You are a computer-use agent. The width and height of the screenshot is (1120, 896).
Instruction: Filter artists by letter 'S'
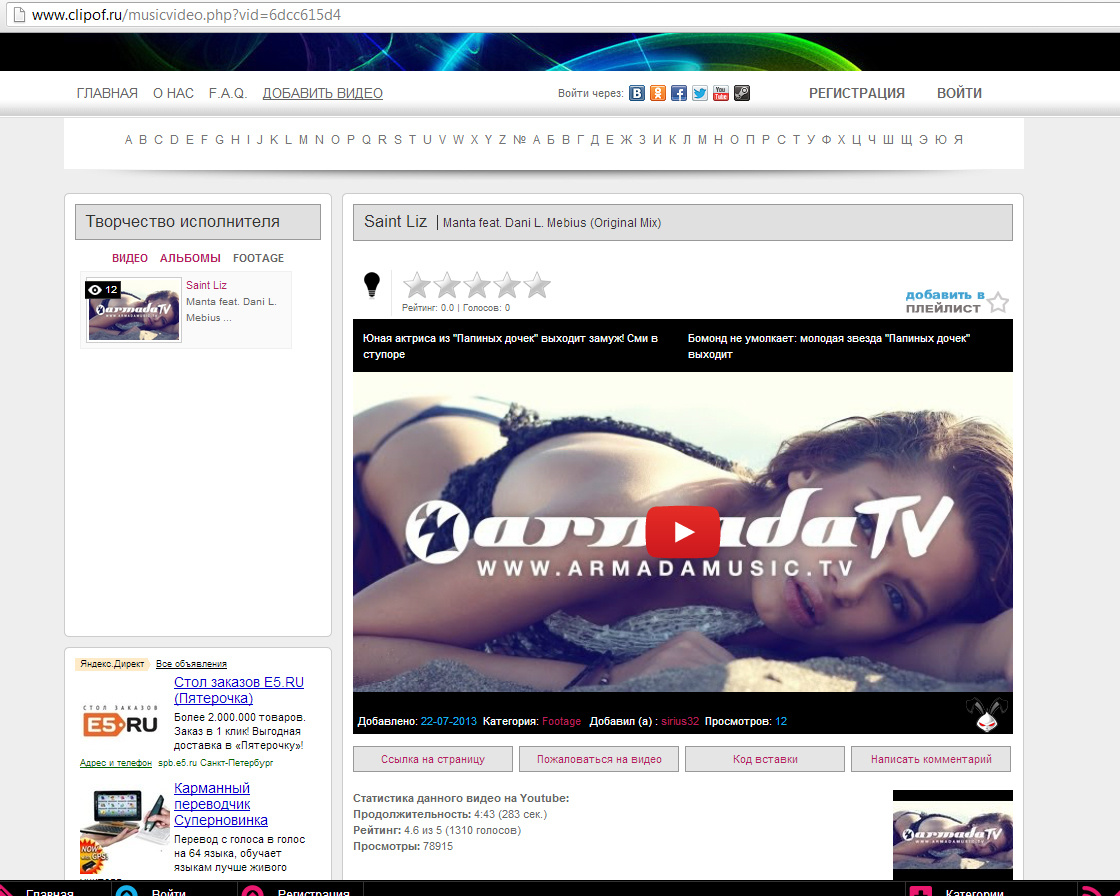tap(397, 140)
